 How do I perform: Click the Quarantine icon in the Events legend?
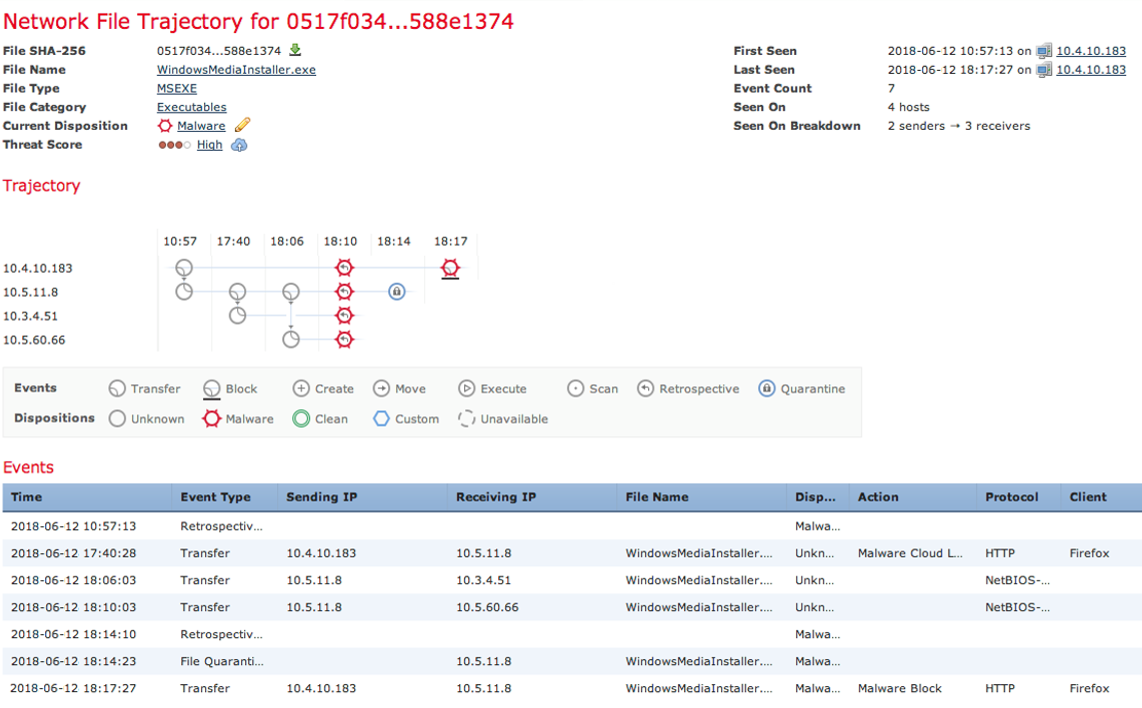point(767,388)
